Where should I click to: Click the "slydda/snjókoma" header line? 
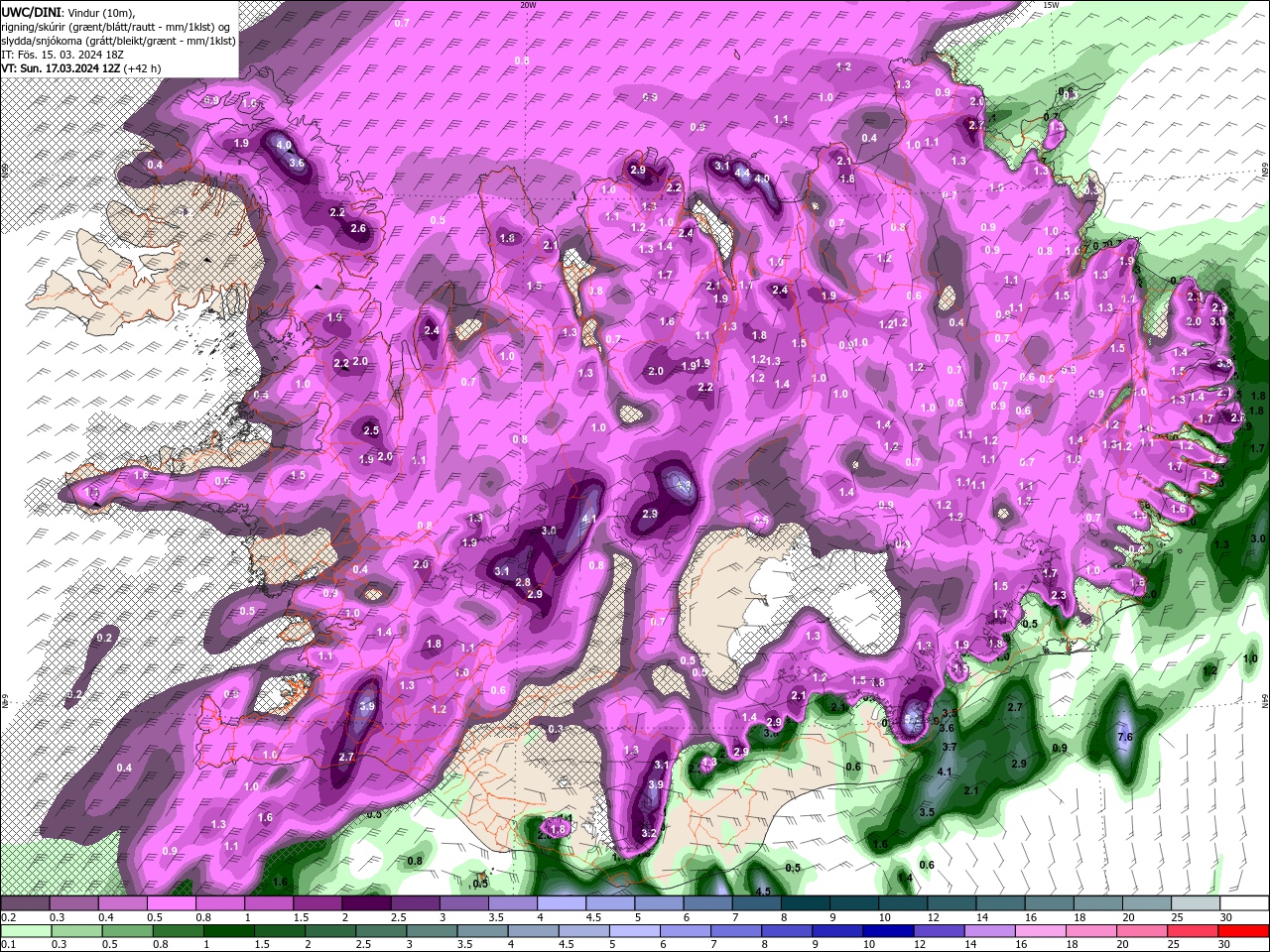118,41
